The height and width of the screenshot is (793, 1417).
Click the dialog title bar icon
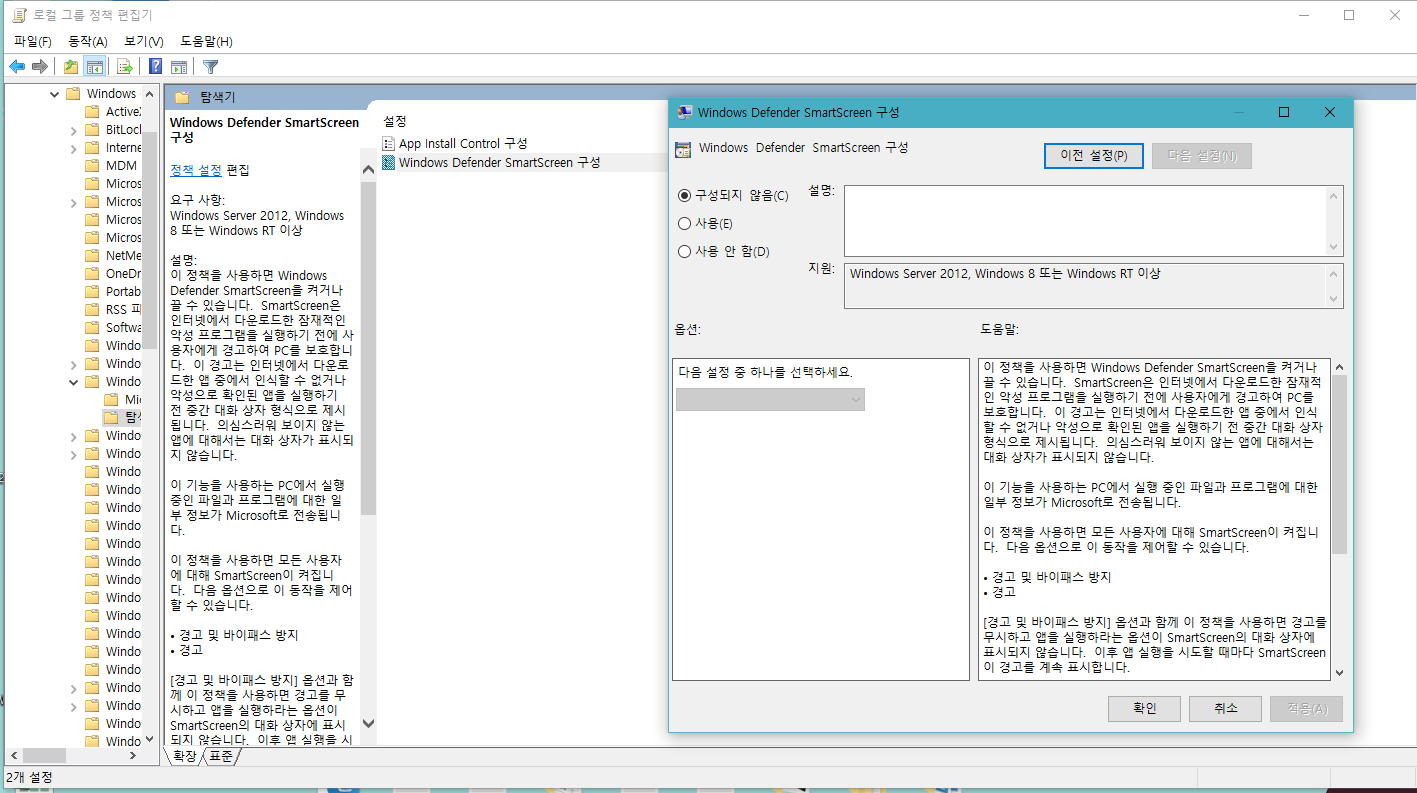point(684,113)
